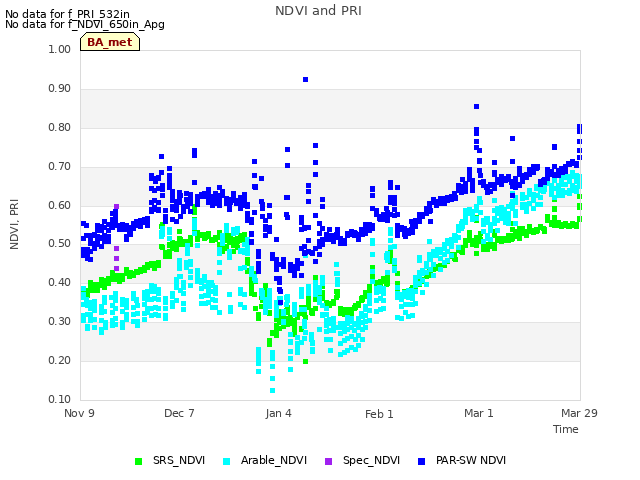Image resolution: width=640 pixels, height=480 pixels.
Task: Click the blue PAR-SW NDVI legend swatch
Action: [x=421, y=461]
